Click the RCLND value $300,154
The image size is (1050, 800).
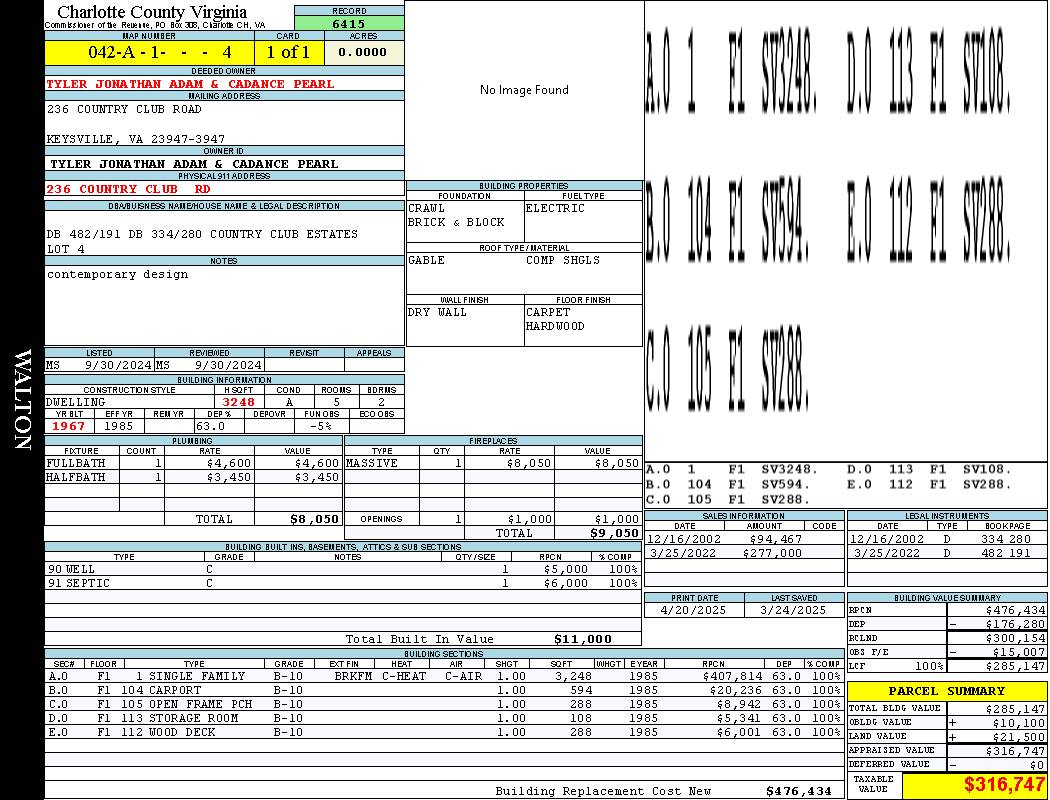[1015, 639]
